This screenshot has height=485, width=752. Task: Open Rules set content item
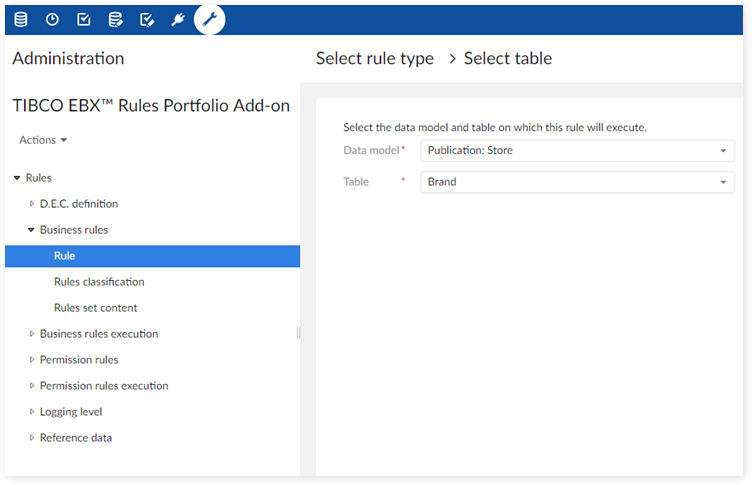[x=95, y=308]
